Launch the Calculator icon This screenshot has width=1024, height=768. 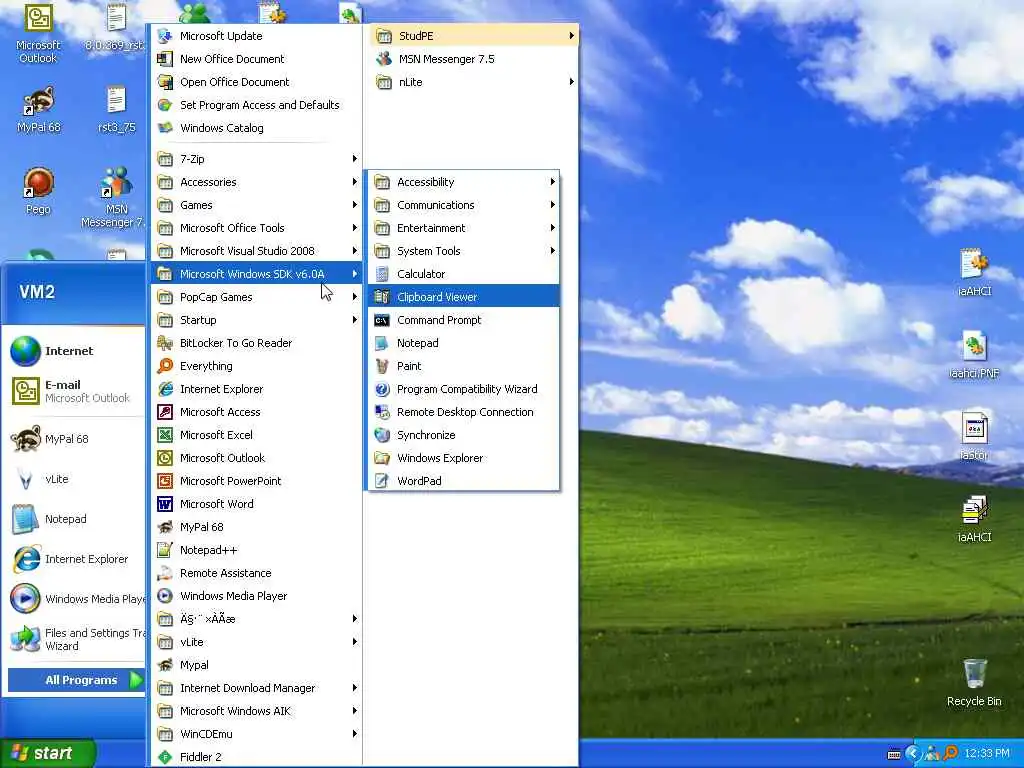pos(382,274)
